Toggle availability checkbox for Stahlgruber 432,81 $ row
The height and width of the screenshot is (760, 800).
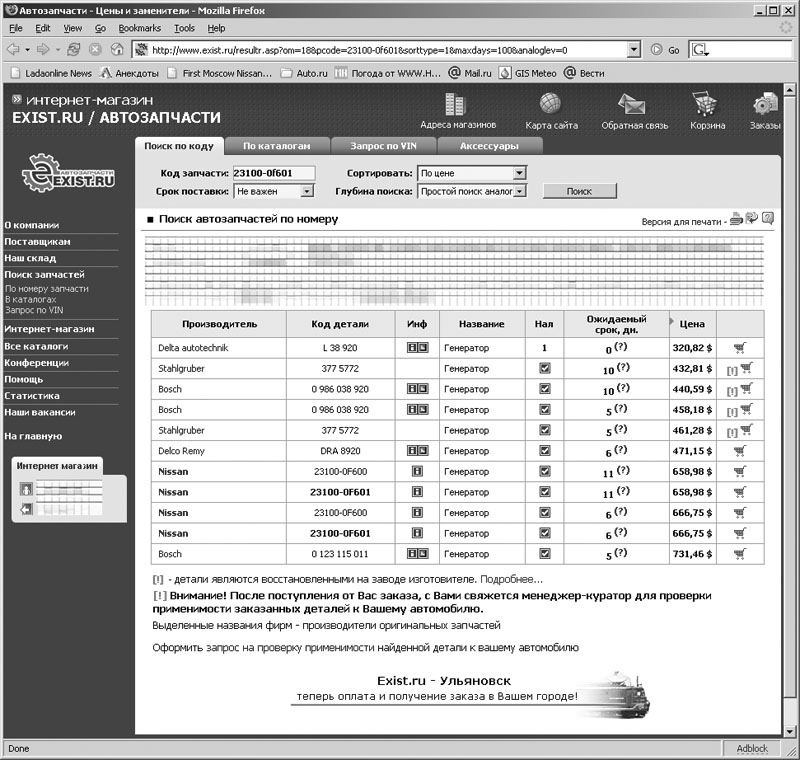pos(544,369)
